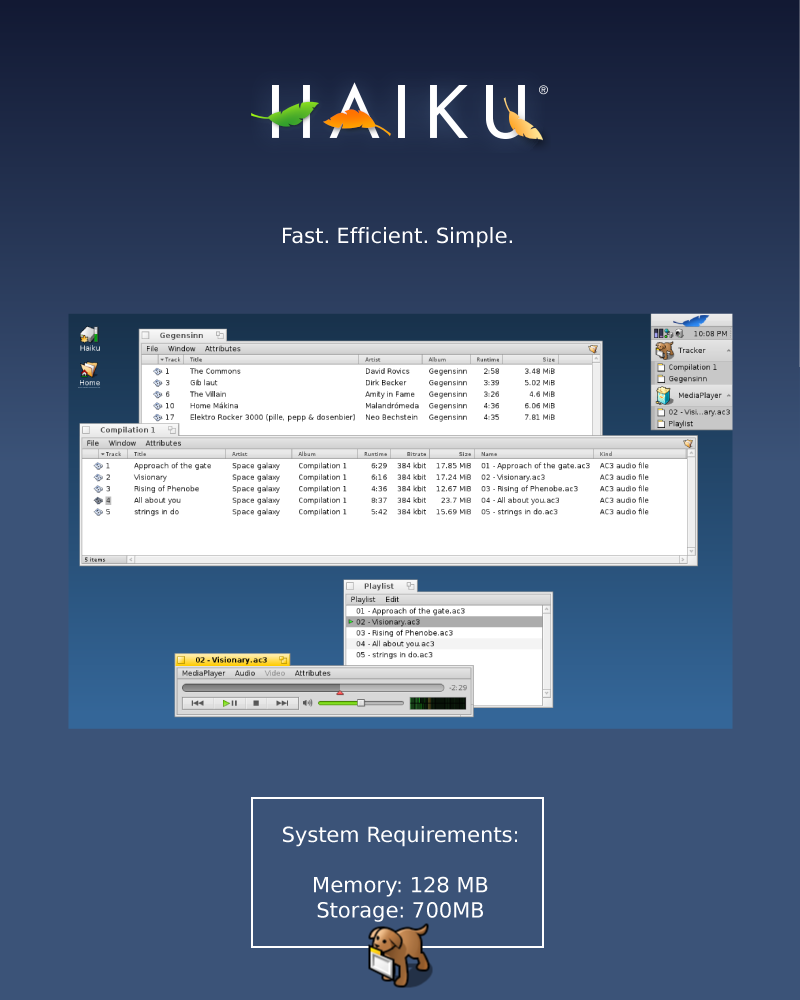Image resolution: width=800 pixels, height=1000 pixels.
Task: Collapse the Tracker group arrow in Deskbar
Action: tap(728, 350)
